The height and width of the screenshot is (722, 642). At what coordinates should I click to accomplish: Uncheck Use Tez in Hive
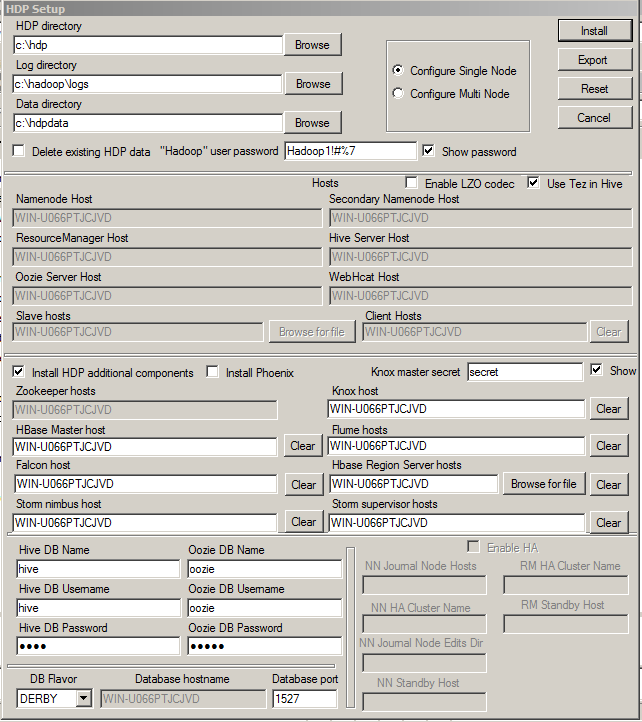click(533, 183)
